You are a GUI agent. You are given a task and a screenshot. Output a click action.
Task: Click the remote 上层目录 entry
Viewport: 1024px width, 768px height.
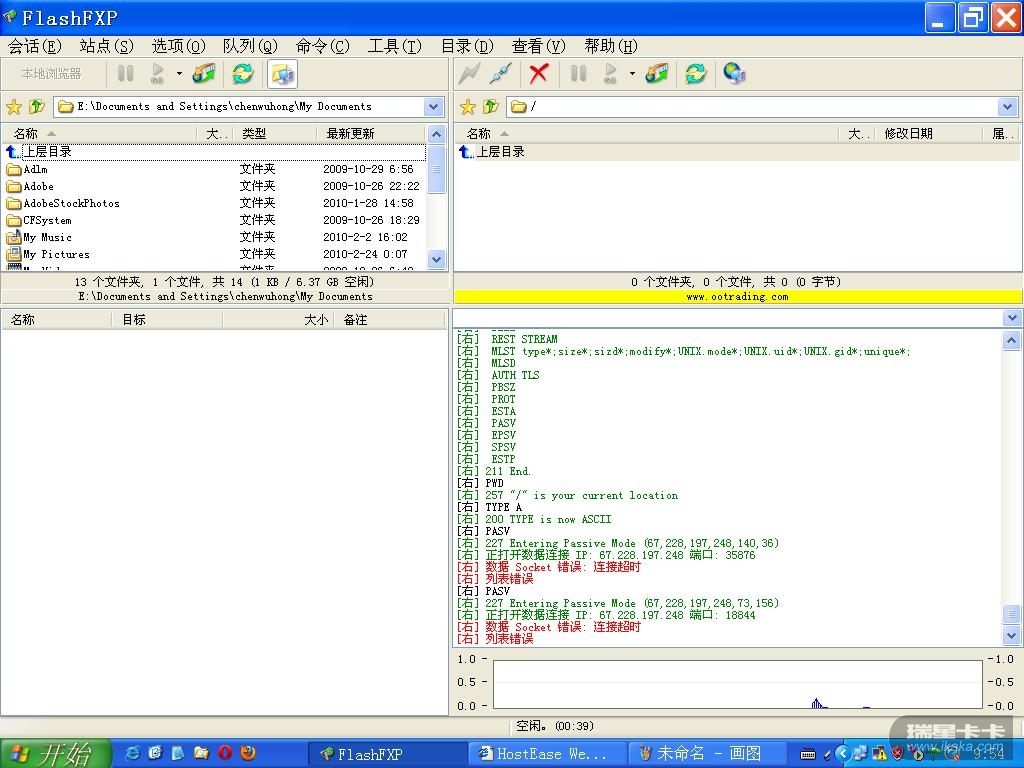(500, 152)
